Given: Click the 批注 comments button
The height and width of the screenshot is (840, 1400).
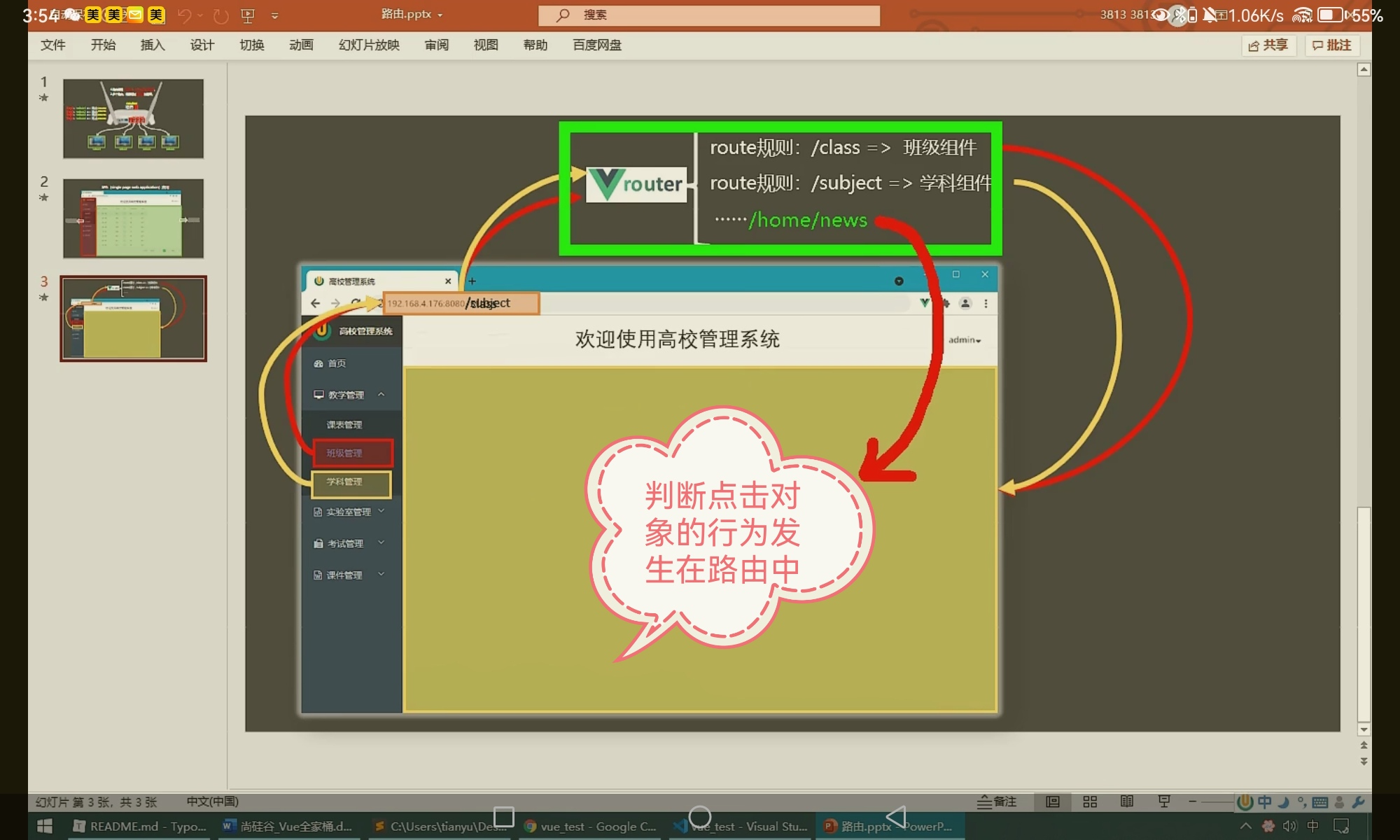Looking at the screenshot, I should point(1332,45).
